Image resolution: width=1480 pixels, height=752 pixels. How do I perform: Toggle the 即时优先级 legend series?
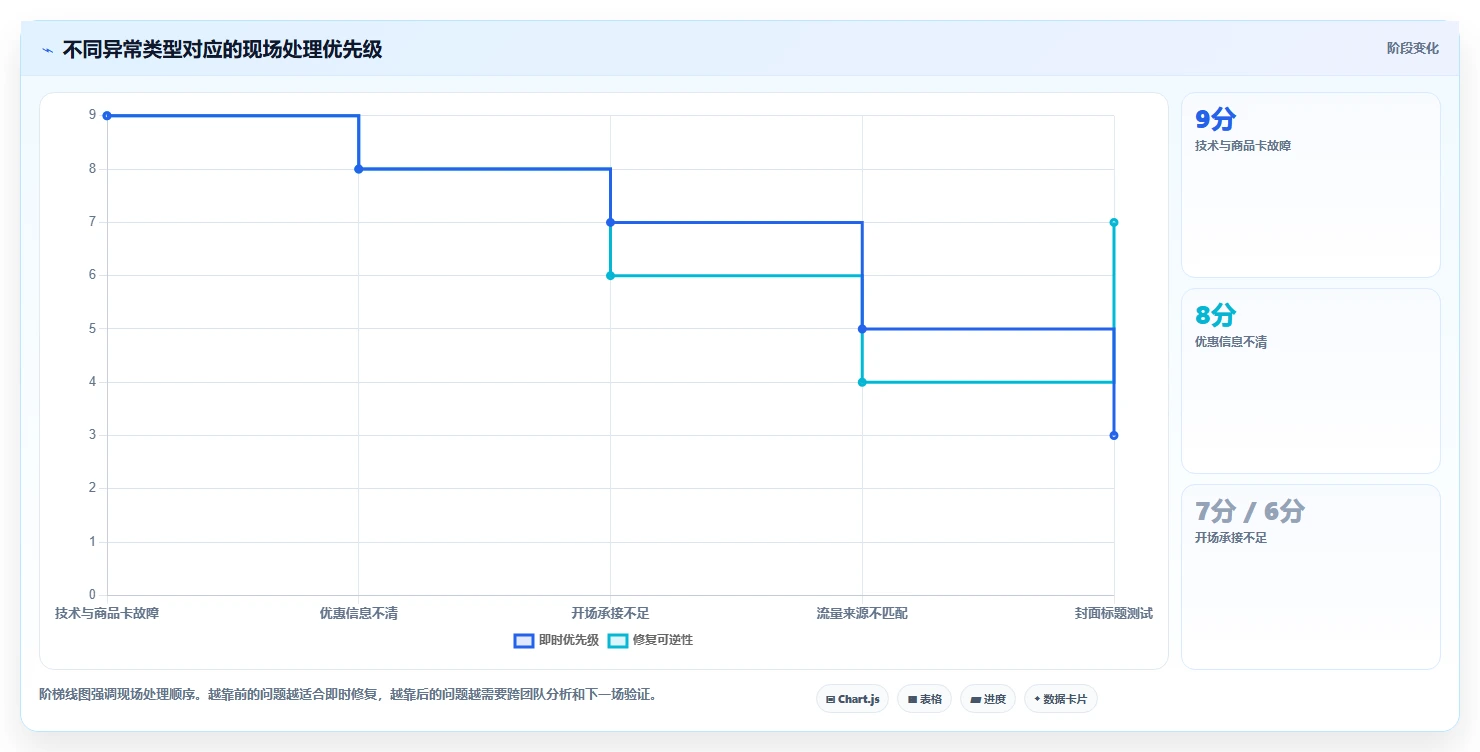(x=556, y=640)
